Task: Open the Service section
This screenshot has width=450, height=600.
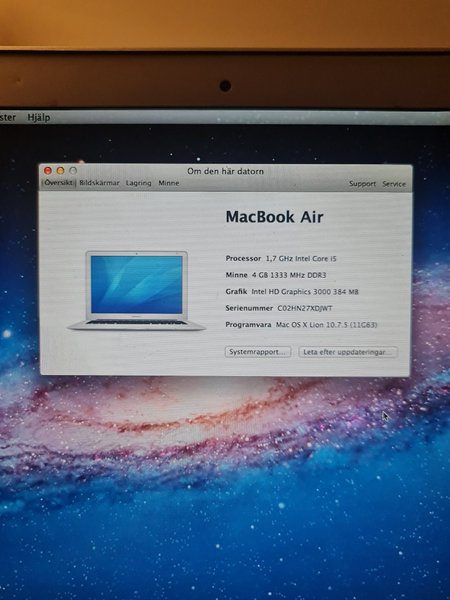Action: [x=394, y=184]
